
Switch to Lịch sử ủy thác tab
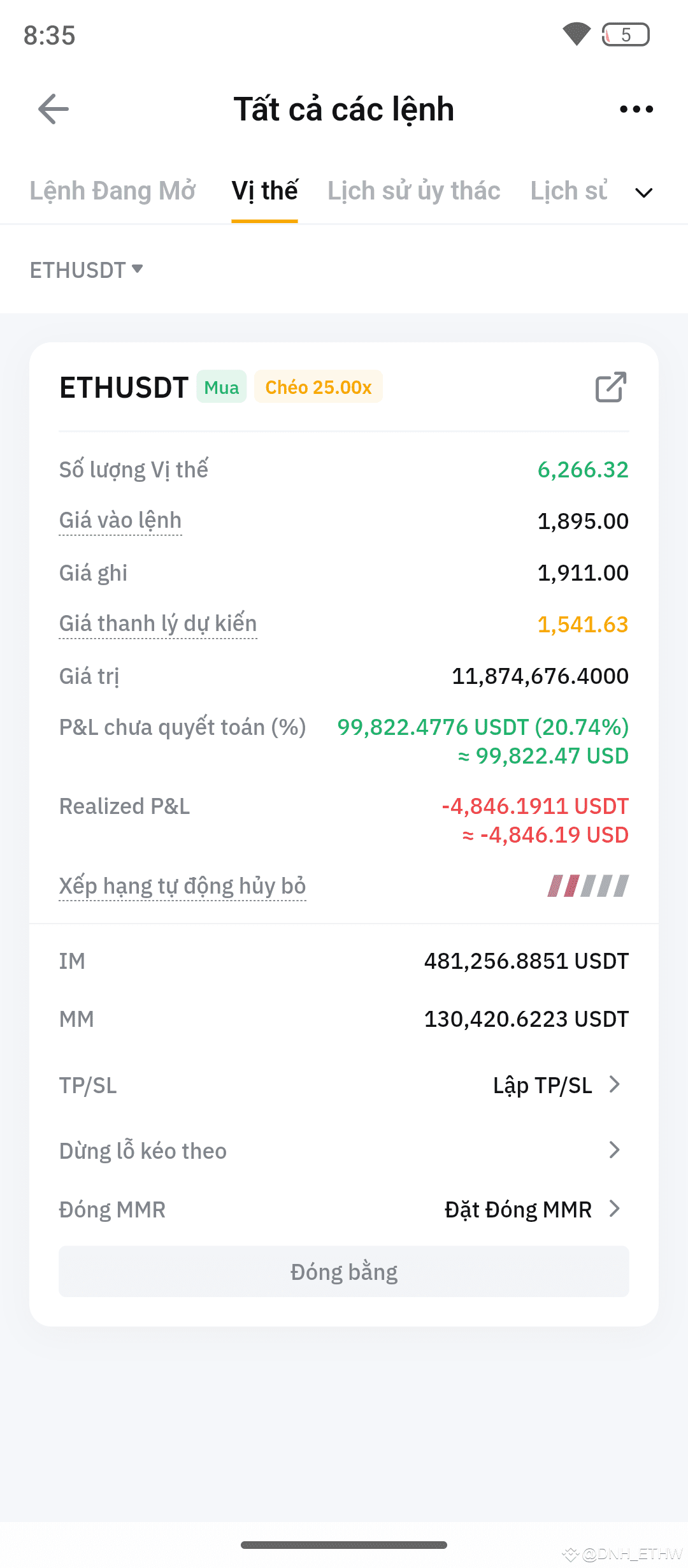414,191
